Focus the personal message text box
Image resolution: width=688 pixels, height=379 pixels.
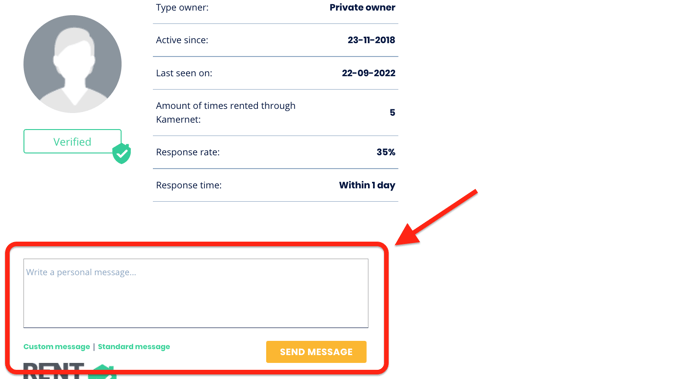click(x=196, y=293)
